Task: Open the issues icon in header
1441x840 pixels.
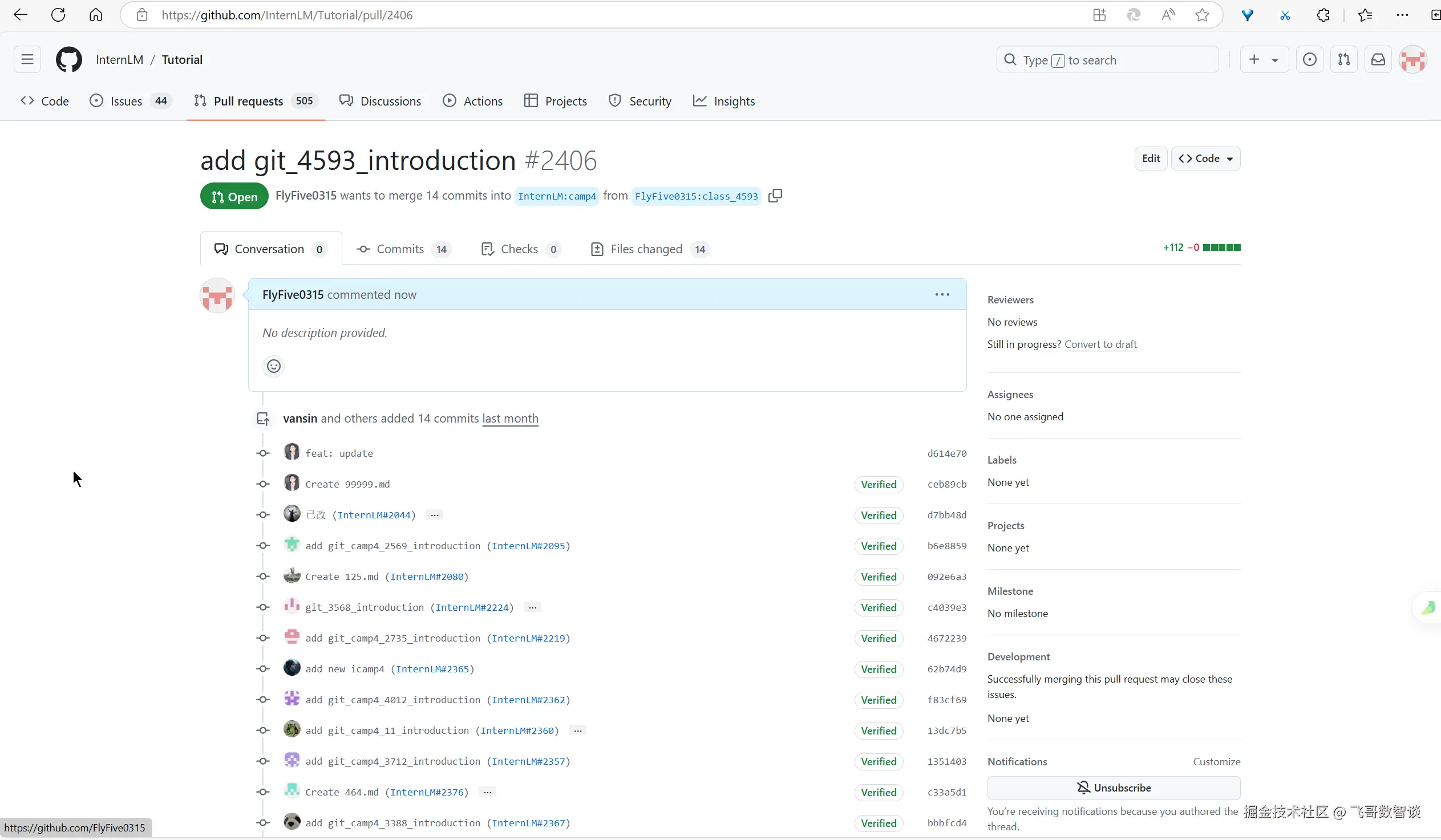Action: coord(1309,59)
